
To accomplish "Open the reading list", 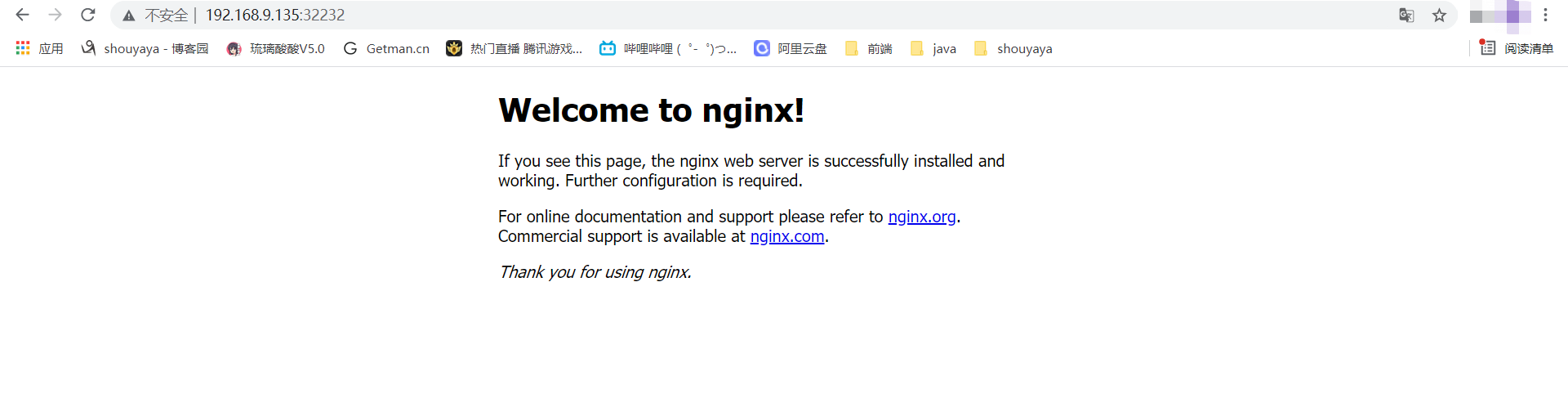I will 1517,48.
